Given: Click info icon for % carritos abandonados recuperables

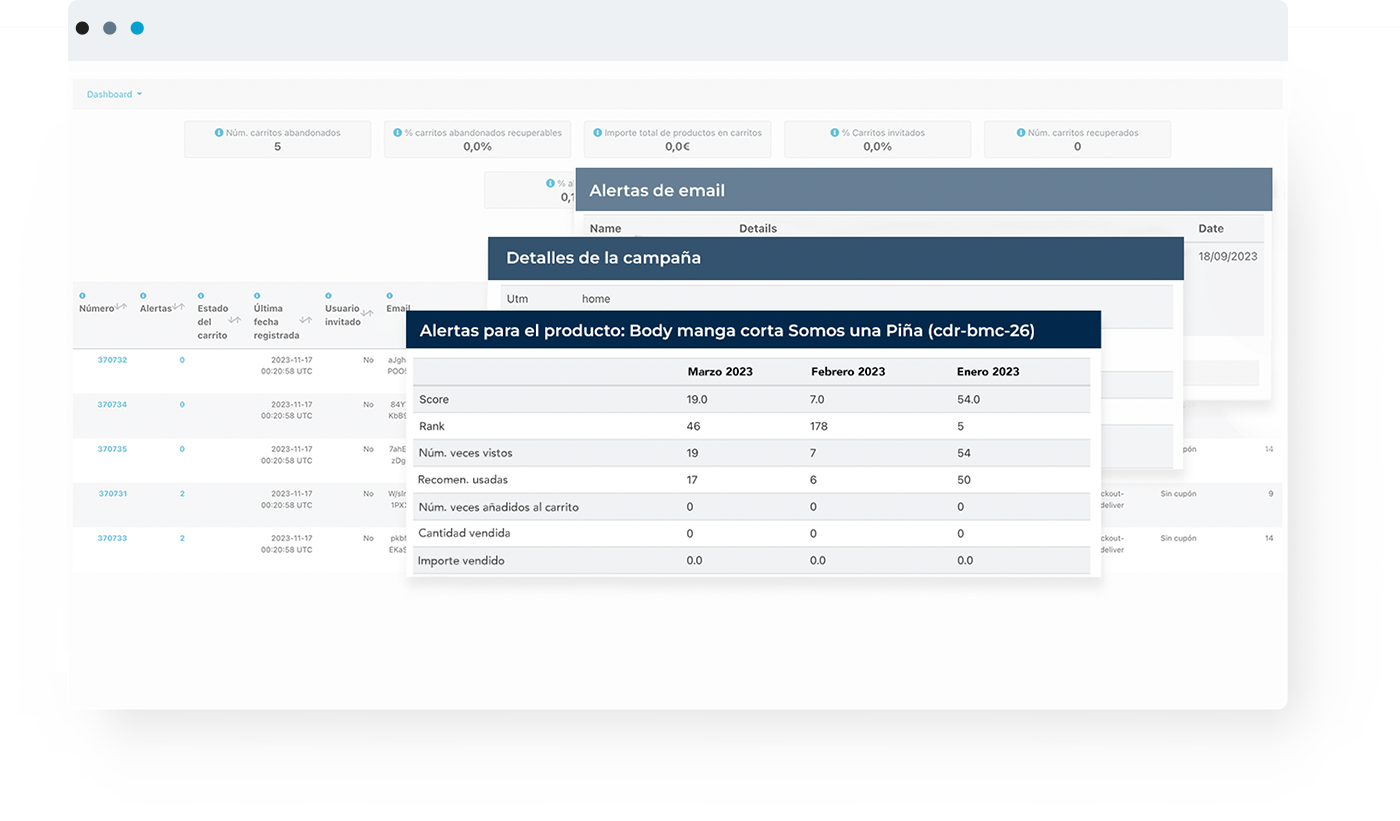Looking at the screenshot, I should (x=397, y=132).
